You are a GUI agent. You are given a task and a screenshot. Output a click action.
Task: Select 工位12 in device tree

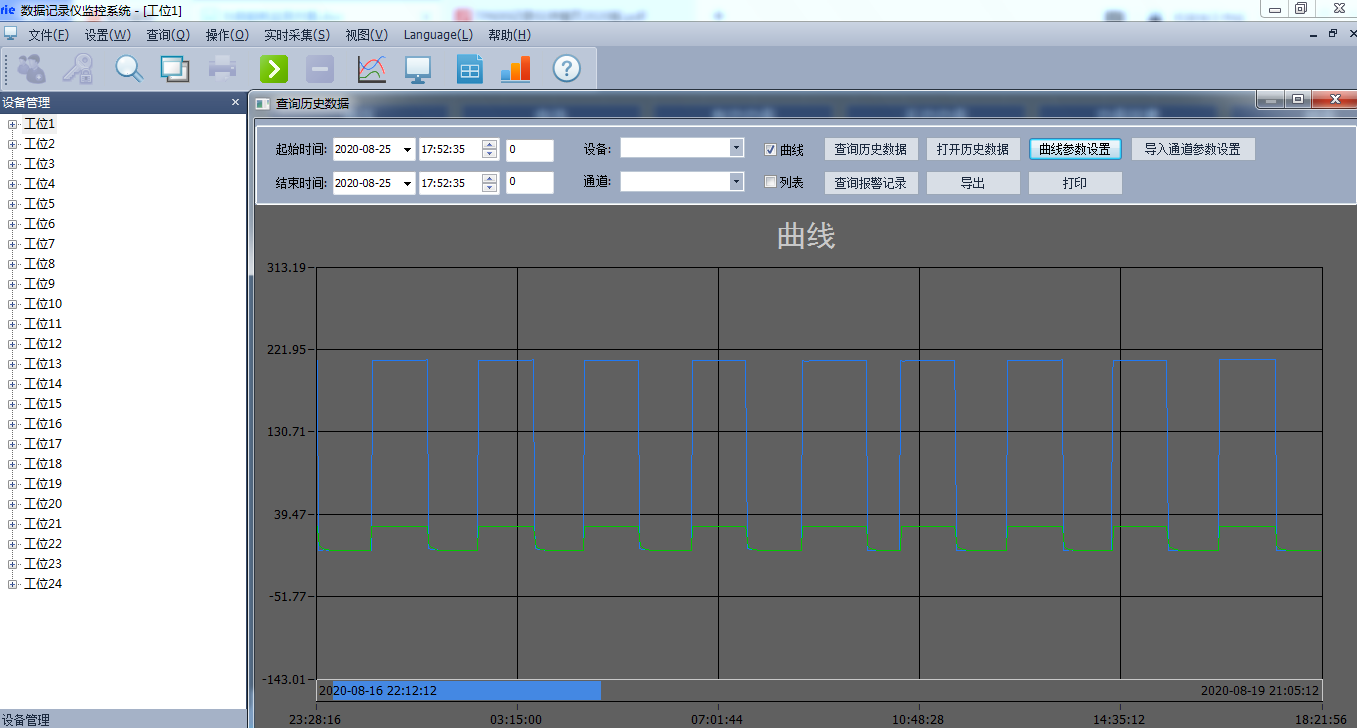[43, 344]
